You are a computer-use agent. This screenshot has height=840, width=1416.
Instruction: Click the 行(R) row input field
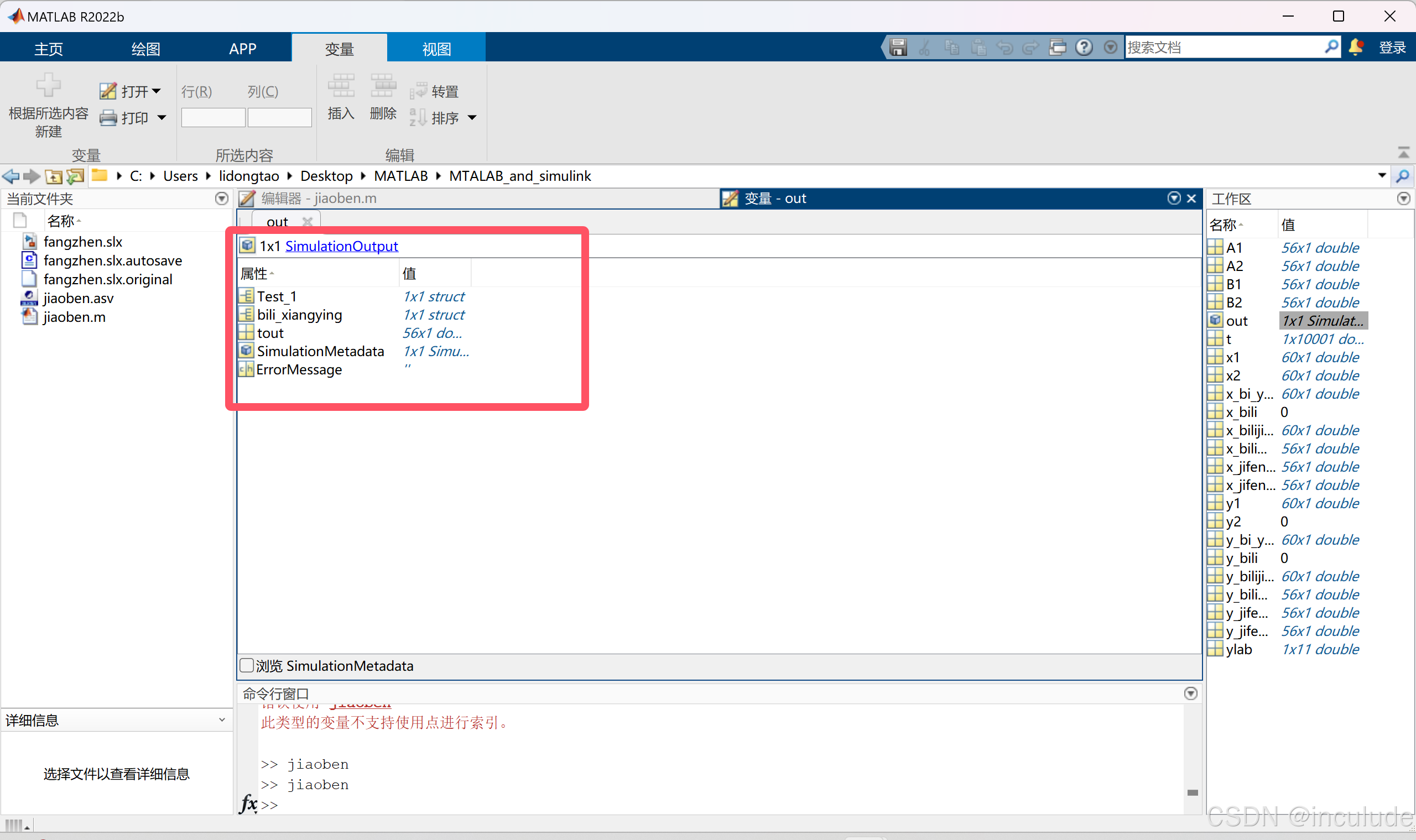coord(213,118)
